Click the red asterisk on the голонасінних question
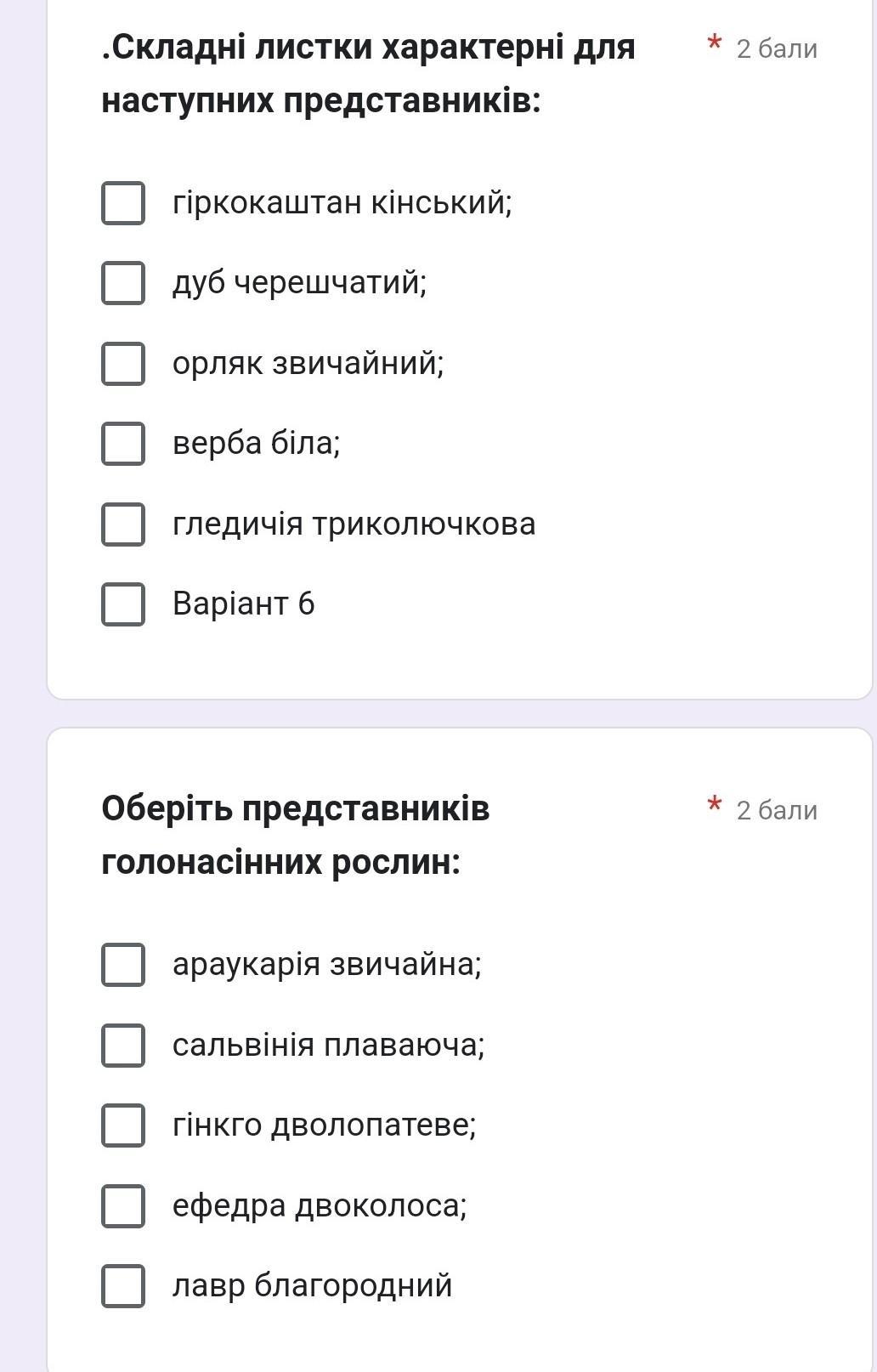 tap(715, 804)
